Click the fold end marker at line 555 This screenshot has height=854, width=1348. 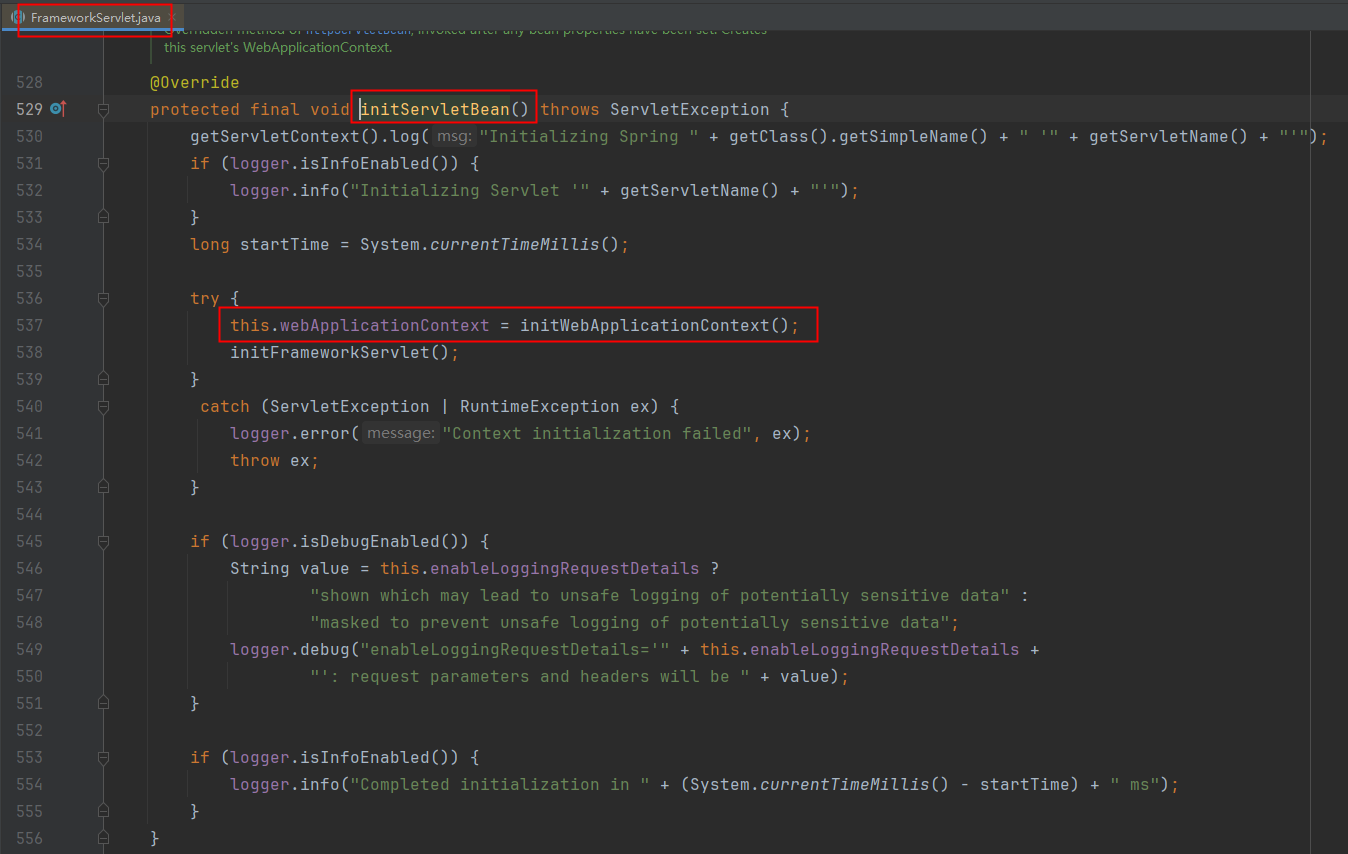pos(103,811)
